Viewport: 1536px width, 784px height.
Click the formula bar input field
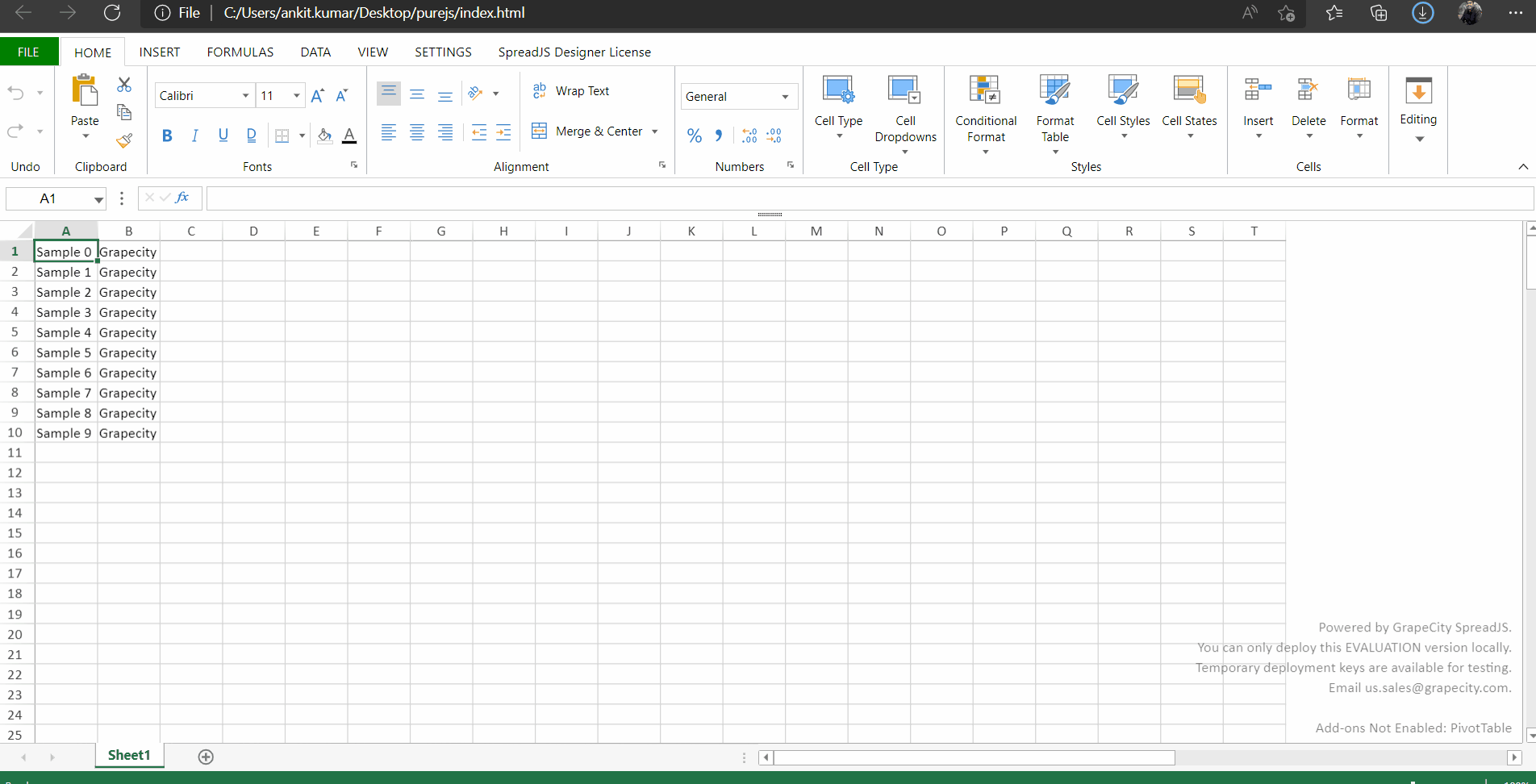click(868, 198)
